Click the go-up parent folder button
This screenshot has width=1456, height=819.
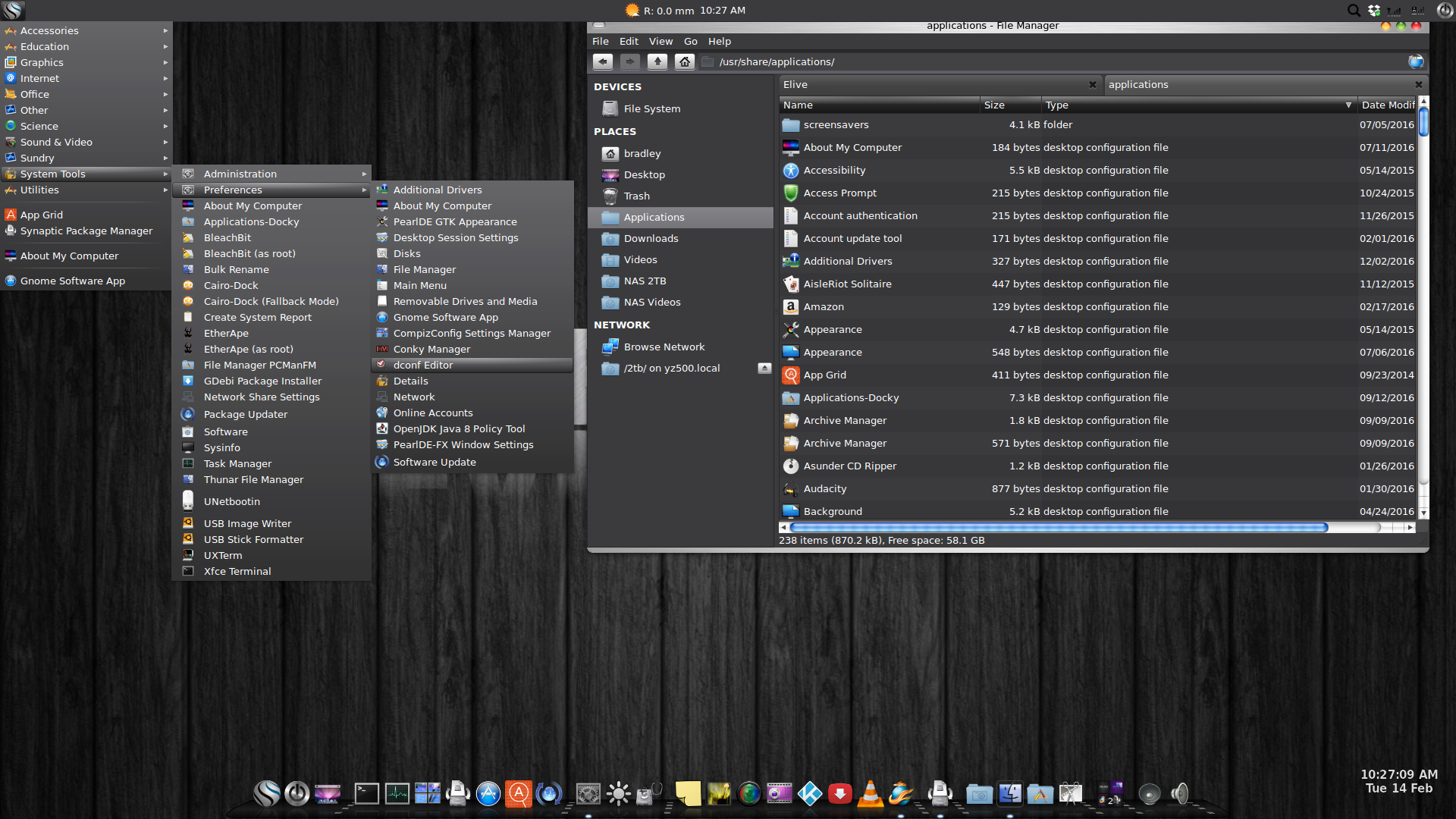[x=657, y=61]
